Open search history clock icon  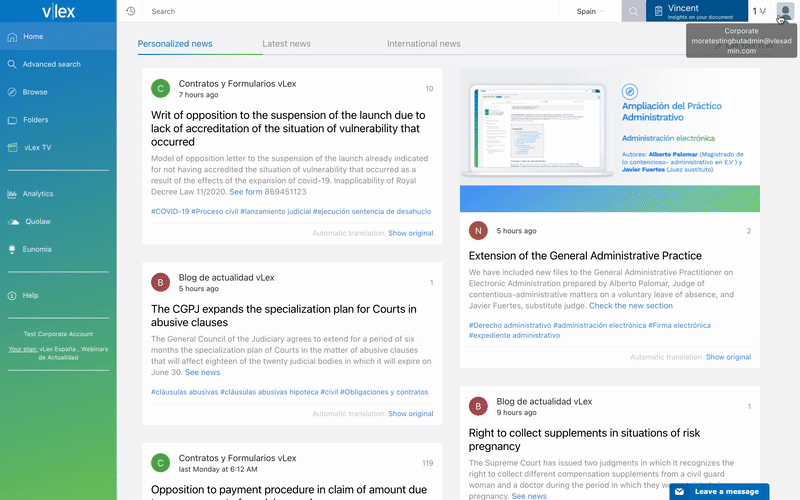click(x=131, y=11)
